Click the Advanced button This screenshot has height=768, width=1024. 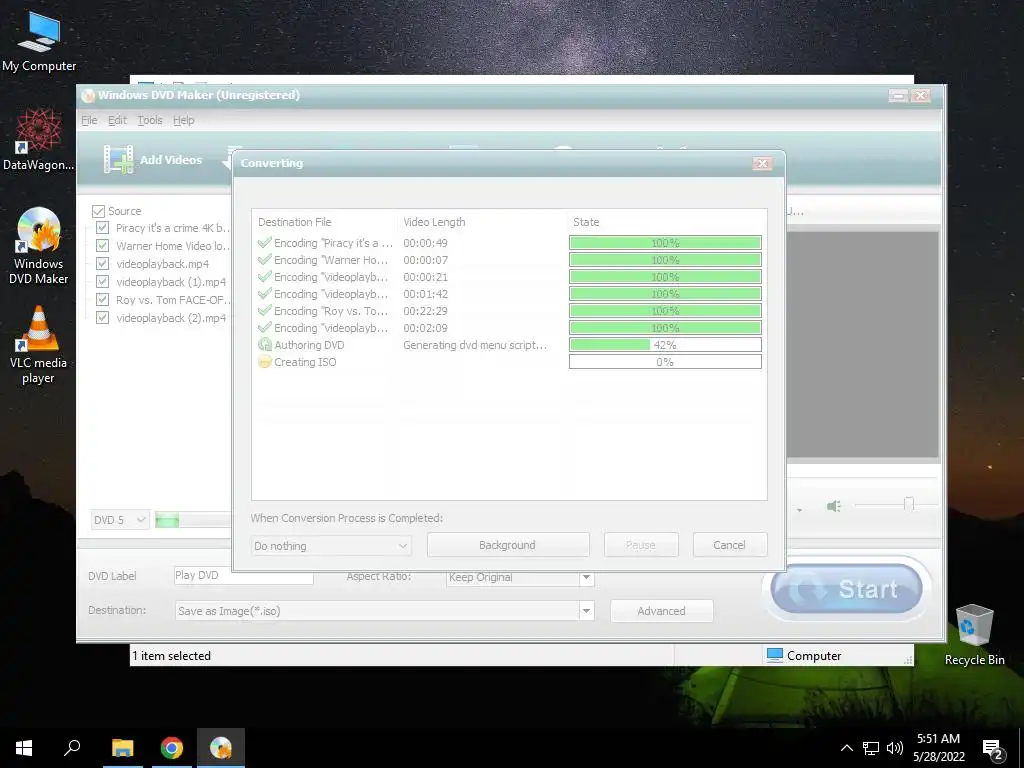tap(662, 611)
